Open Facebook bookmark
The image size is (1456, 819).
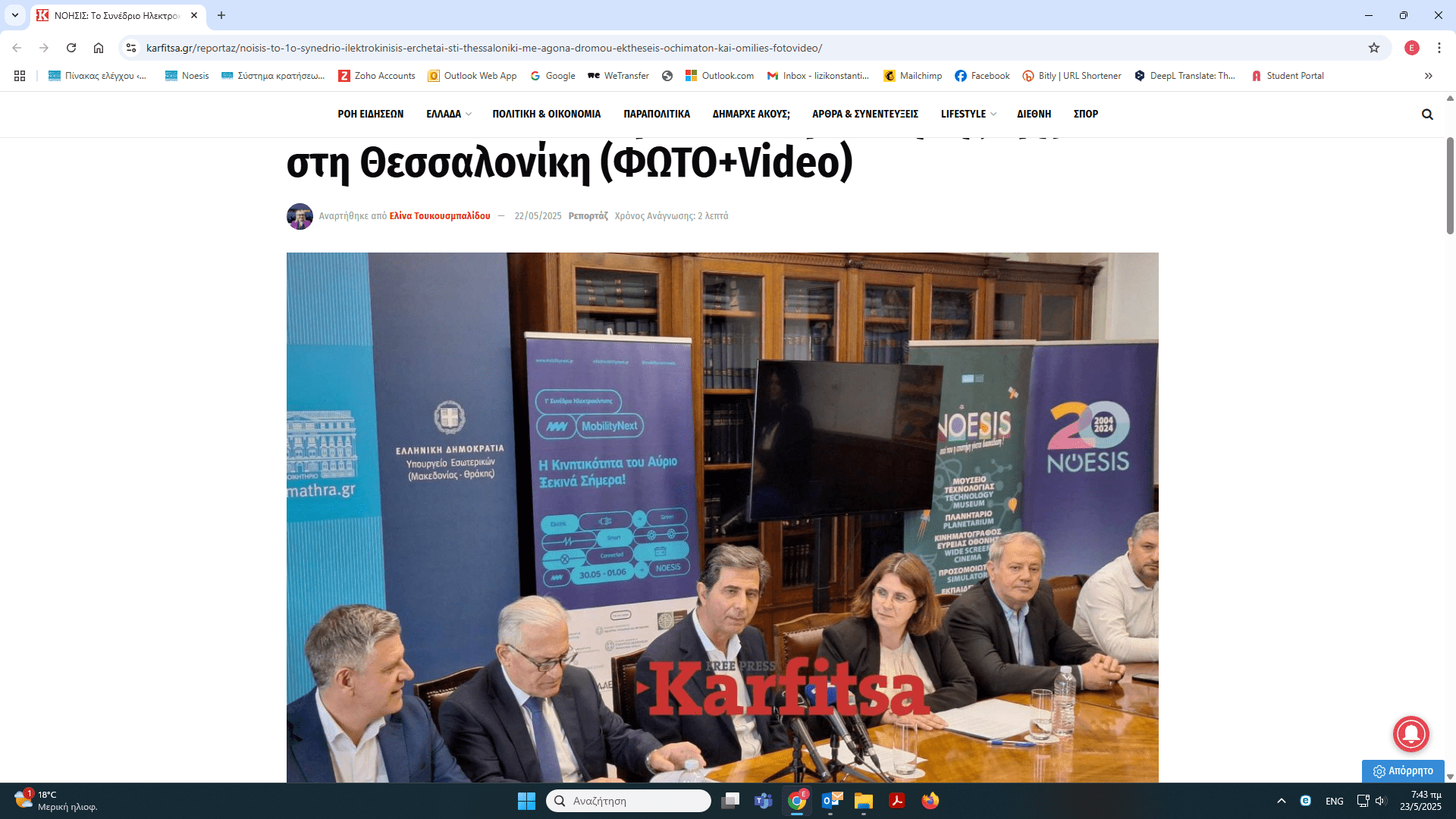(x=982, y=76)
